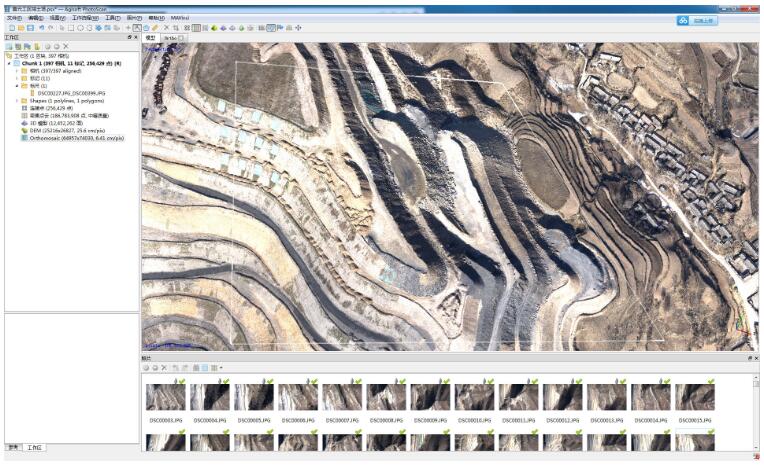Toggle green checkmark on DSC00015.JPG thumbnail
The height and width of the screenshot is (468, 764).
[x=710, y=381]
